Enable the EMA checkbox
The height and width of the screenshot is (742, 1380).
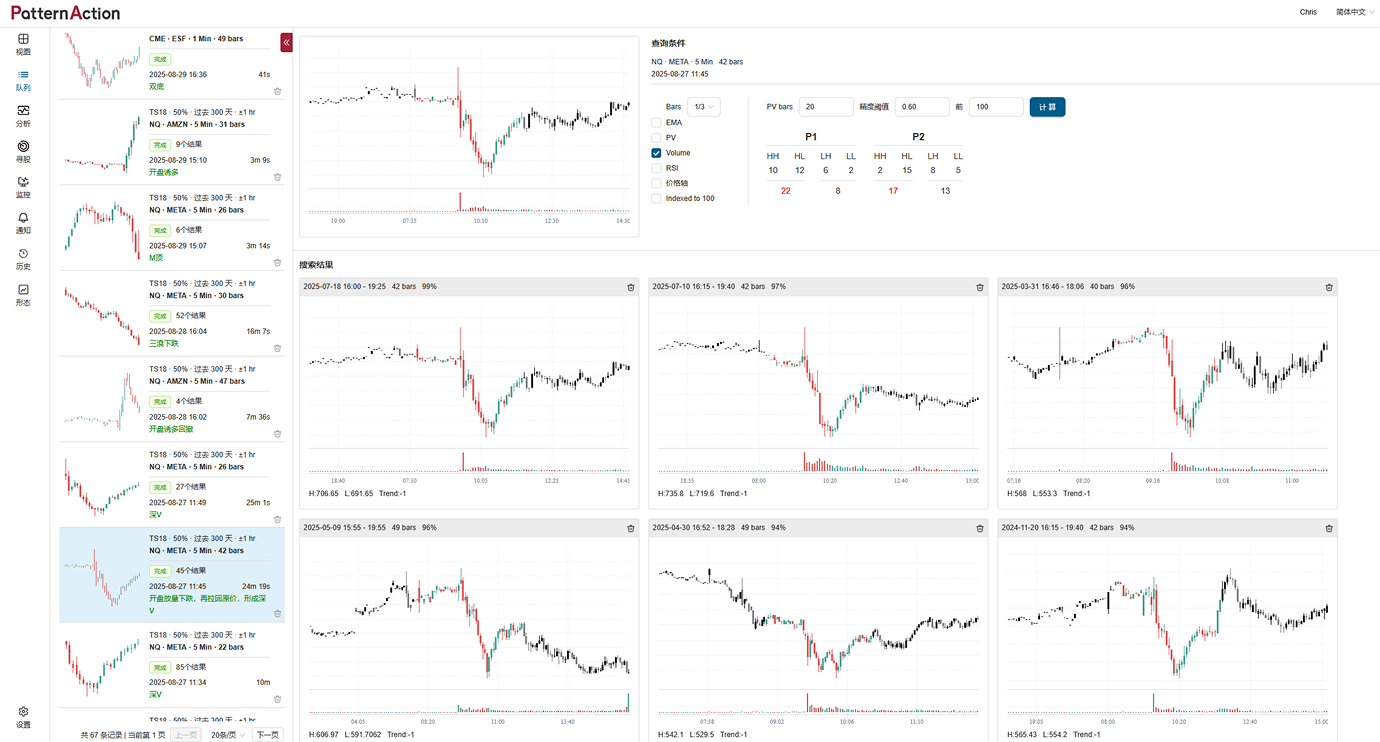656,123
